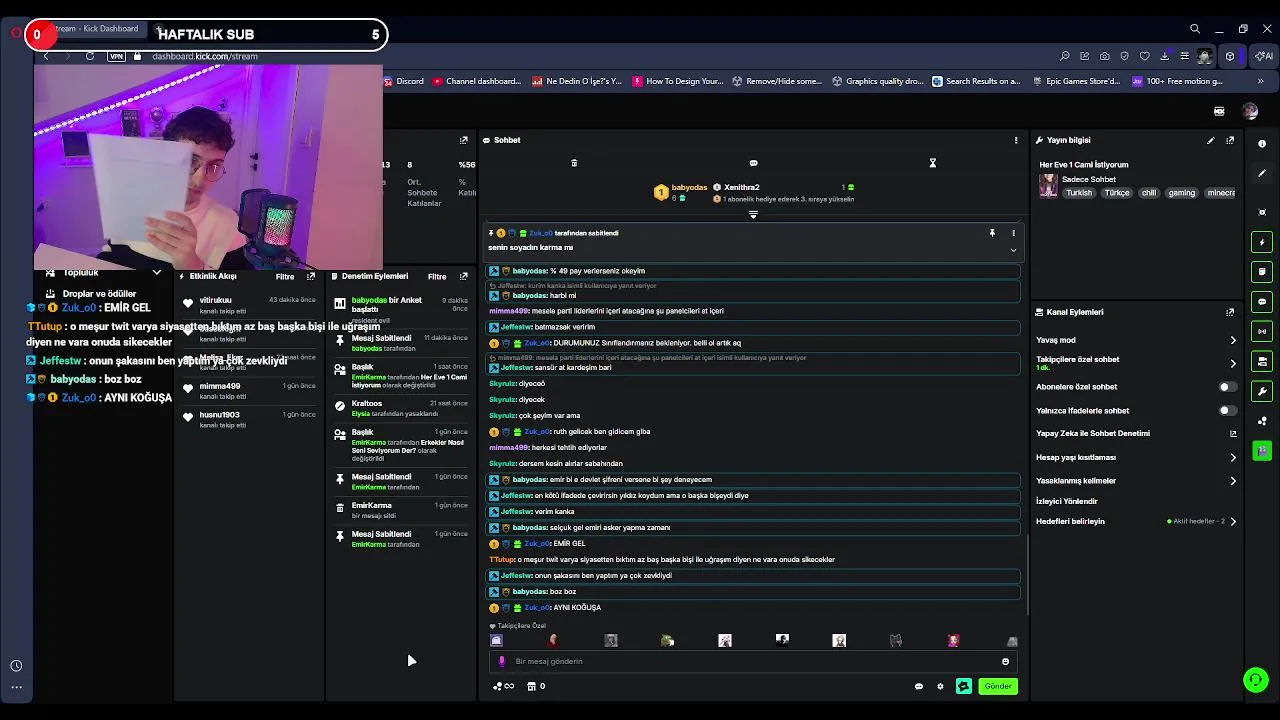Open Sohbet panel three-dot options menu
1280x720 pixels.
[x=1016, y=140]
